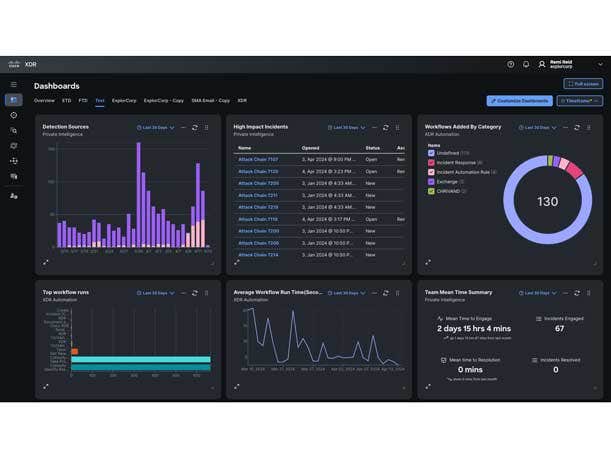Click the Customize Dashboards button
The width and height of the screenshot is (611, 458).
click(519, 101)
